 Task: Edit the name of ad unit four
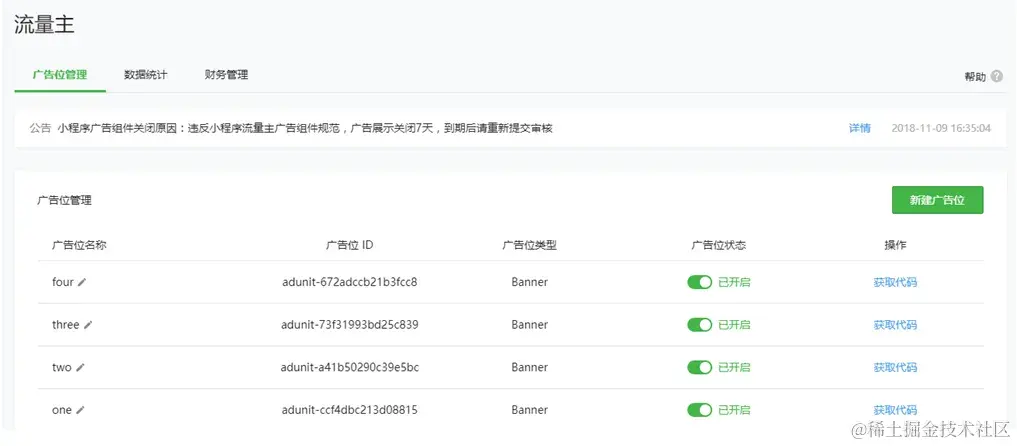tap(82, 282)
